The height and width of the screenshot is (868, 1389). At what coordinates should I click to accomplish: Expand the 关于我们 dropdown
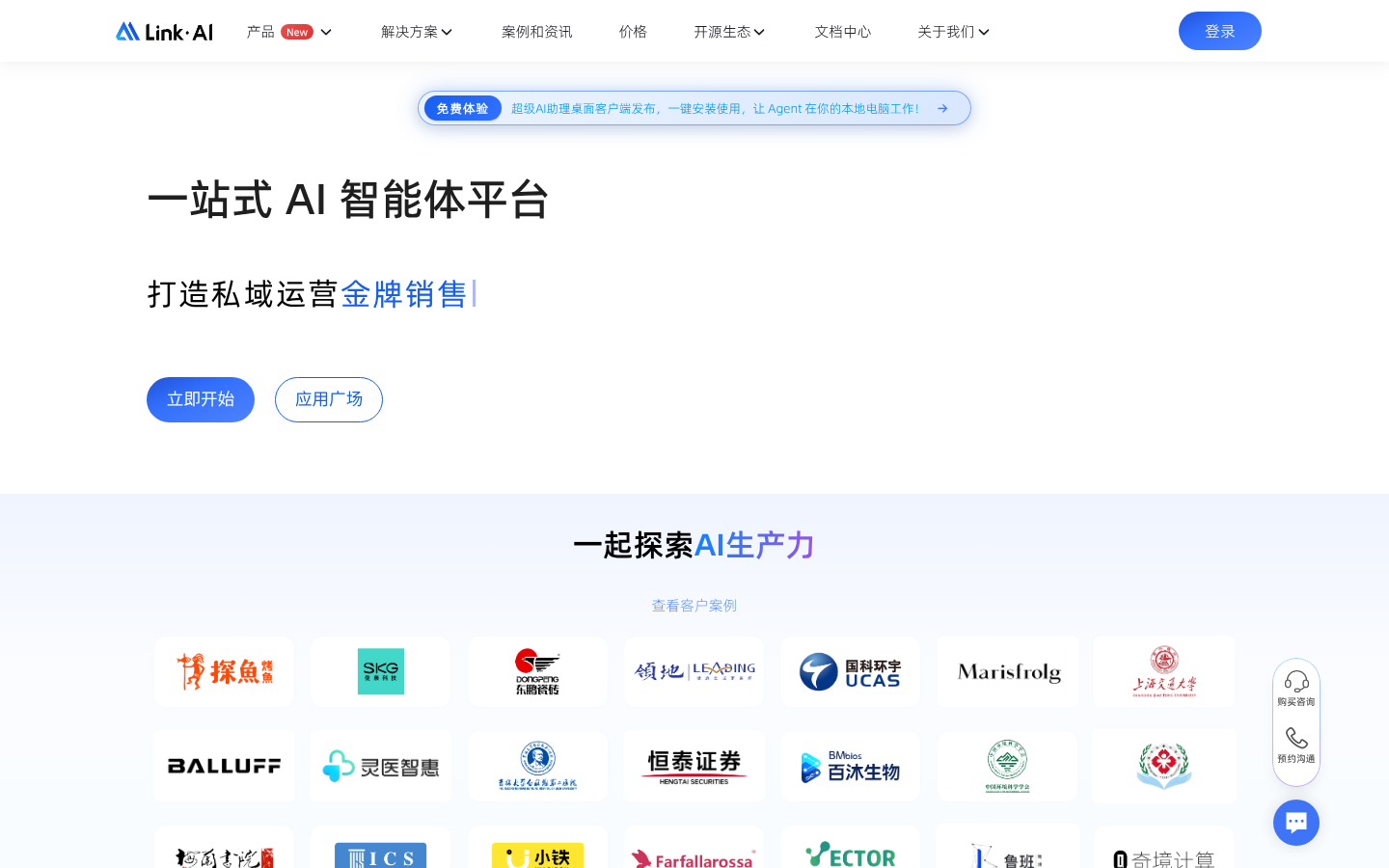953,32
